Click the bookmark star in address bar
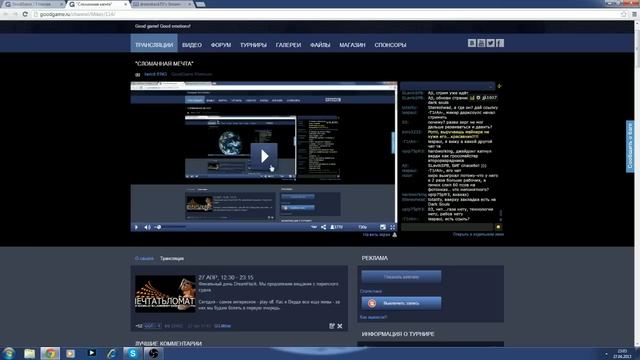 pos(623,14)
